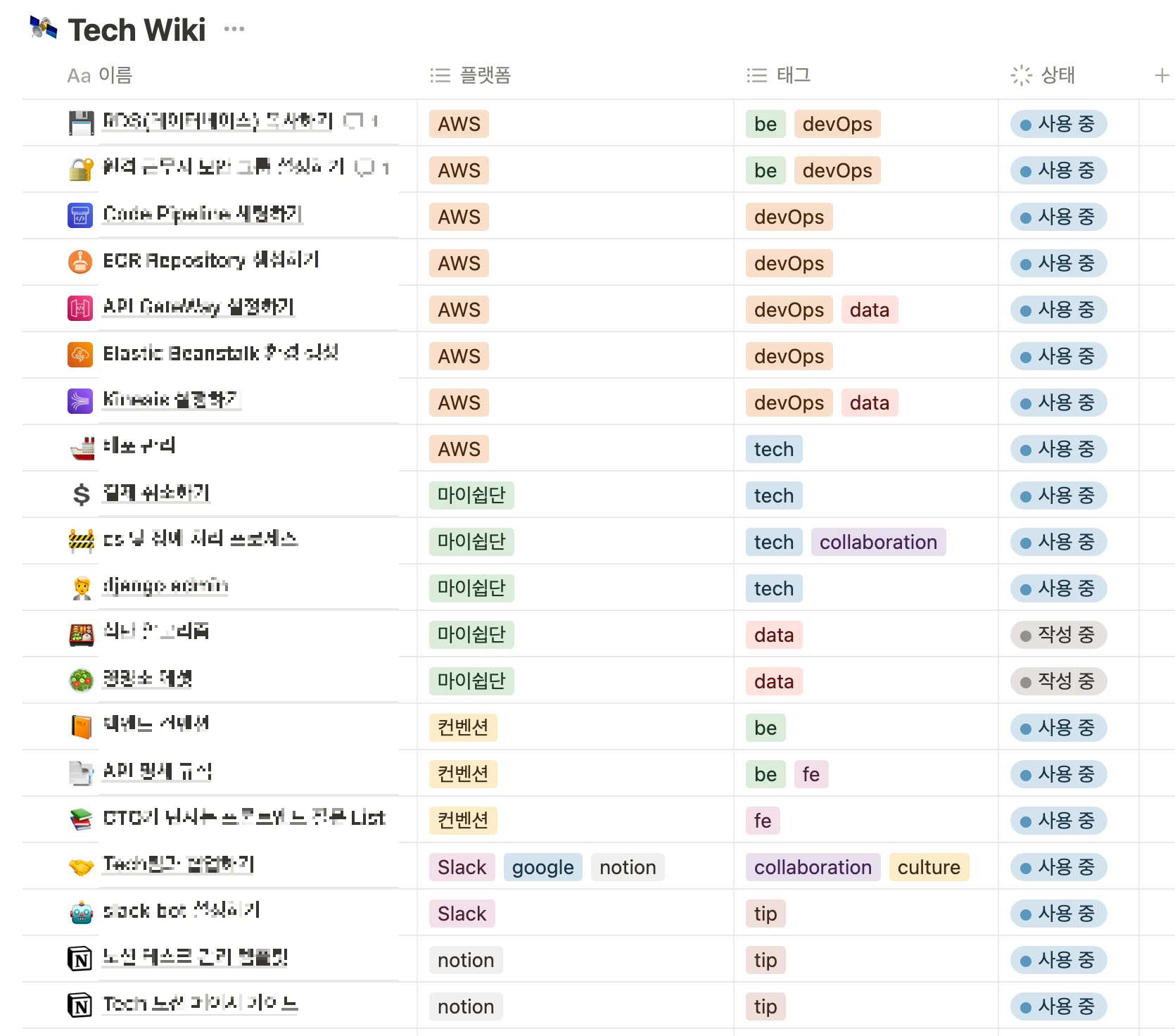The height and width of the screenshot is (1036, 1175).
Task: Click the devOps tag in the ECR Repository row
Action: coord(789,263)
